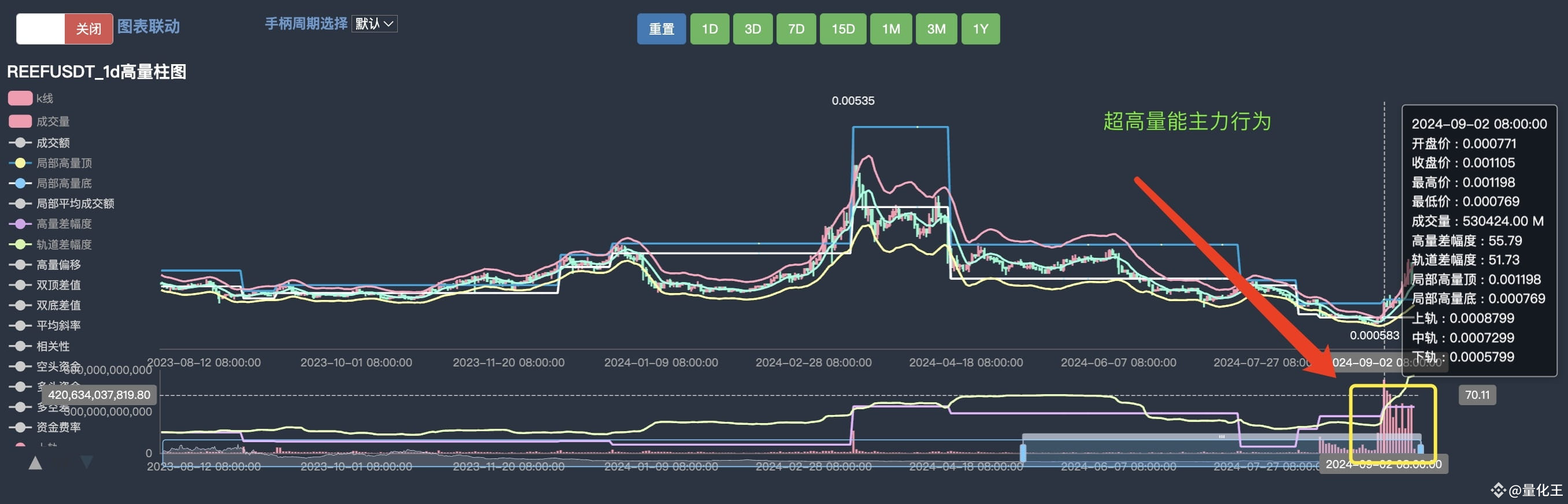Click the legend next-page down arrow
This screenshot has height=504, width=1568.
(87, 462)
